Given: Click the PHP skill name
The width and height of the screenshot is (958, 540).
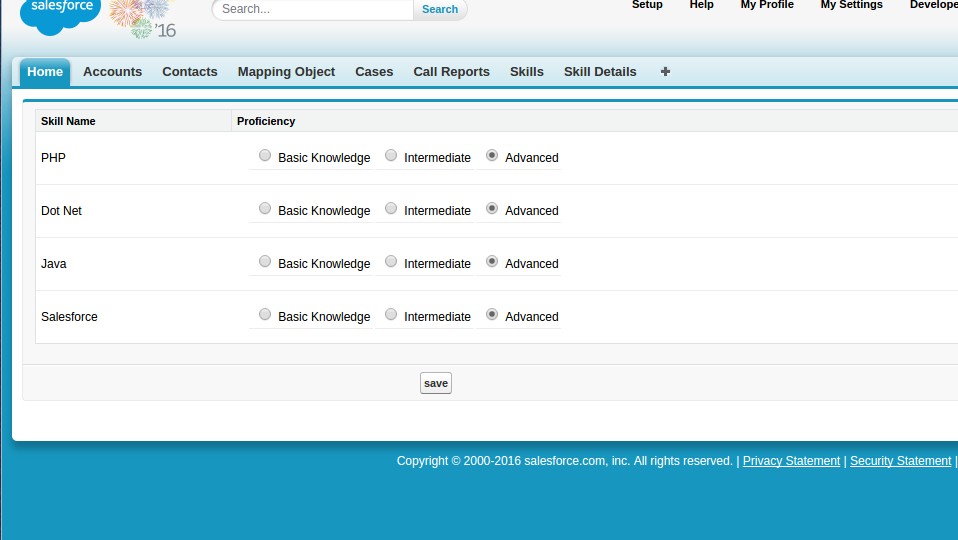Looking at the screenshot, I should [53, 158].
